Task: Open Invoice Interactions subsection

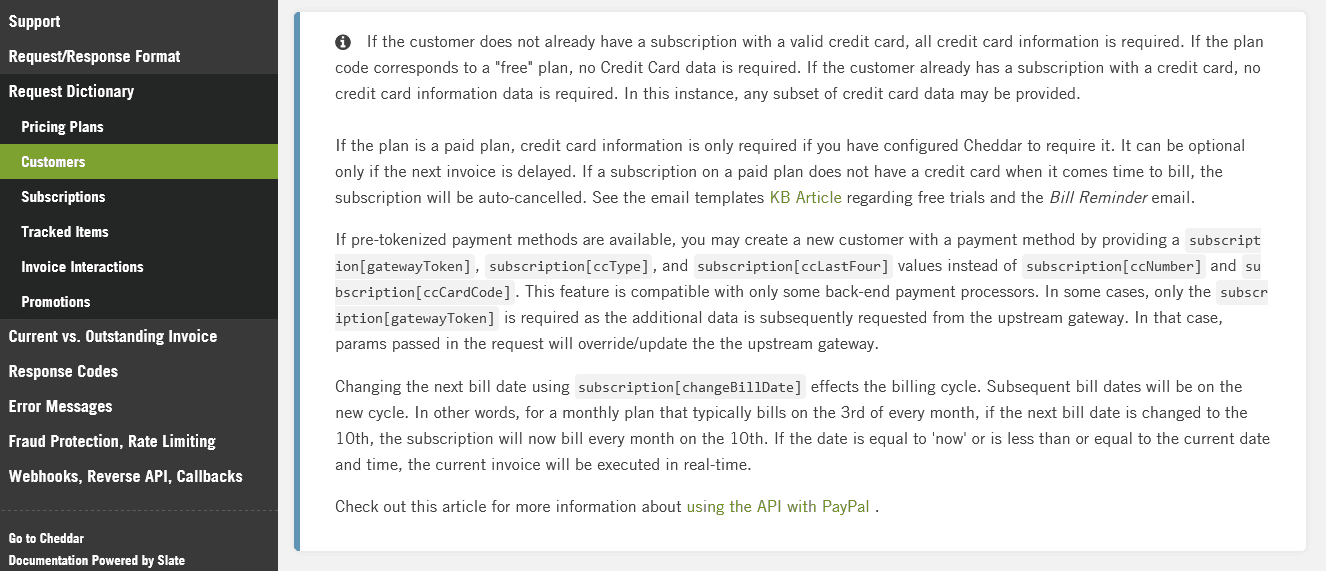Action: click(x=82, y=267)
